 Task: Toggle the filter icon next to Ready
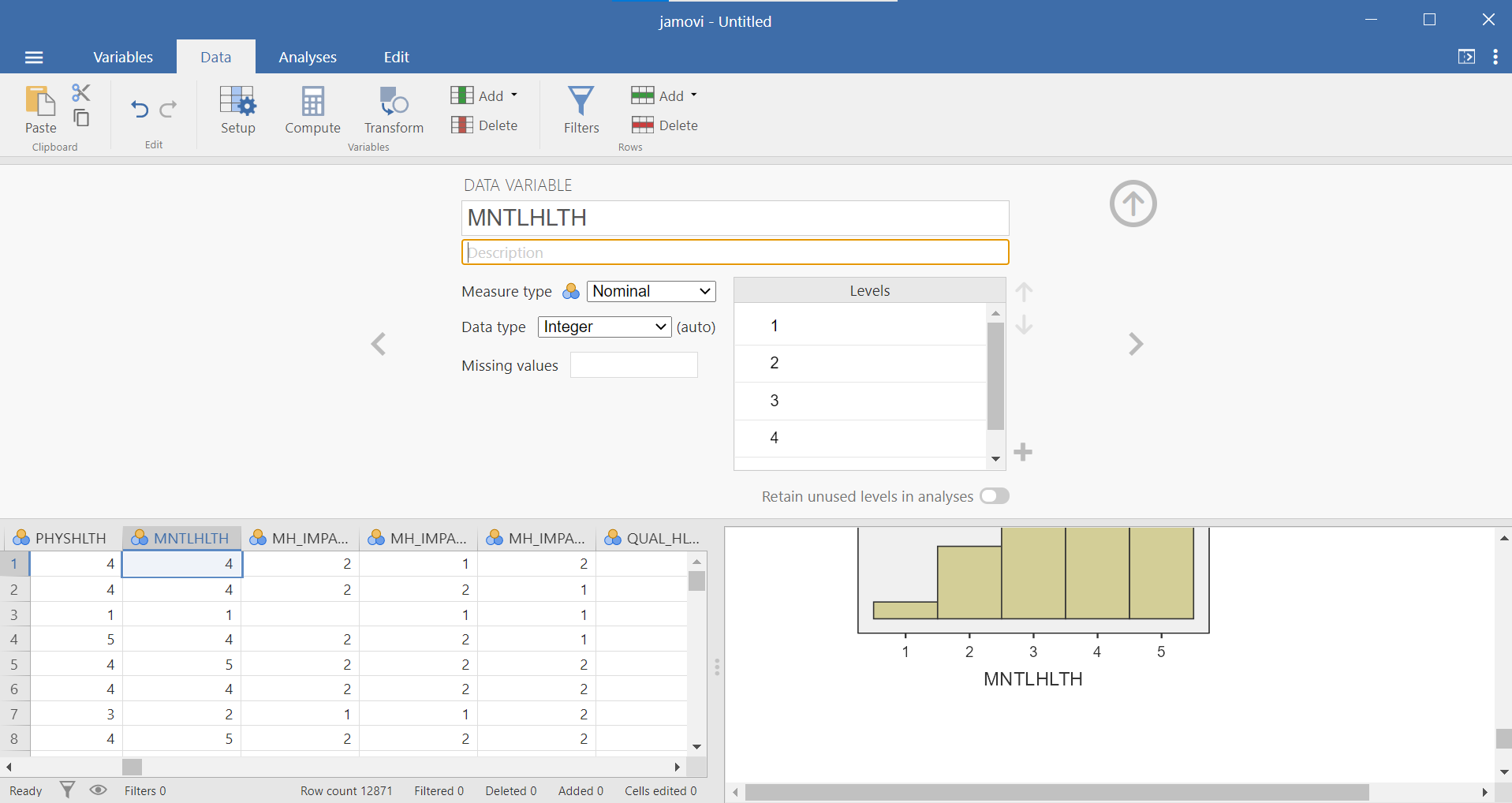tap(66, 790)
